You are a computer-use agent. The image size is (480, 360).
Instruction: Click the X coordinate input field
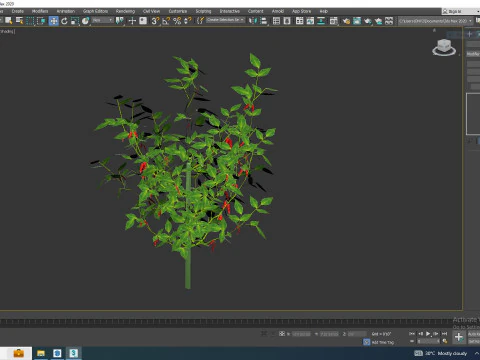click(x=301, y=334)
